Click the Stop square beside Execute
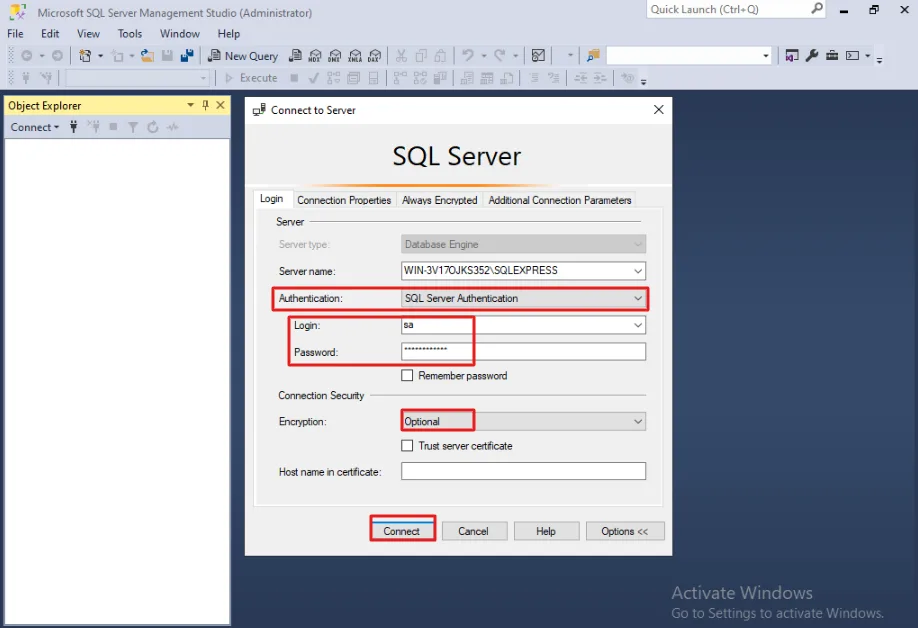The image size is (918, 628). (x=294, y=78)
